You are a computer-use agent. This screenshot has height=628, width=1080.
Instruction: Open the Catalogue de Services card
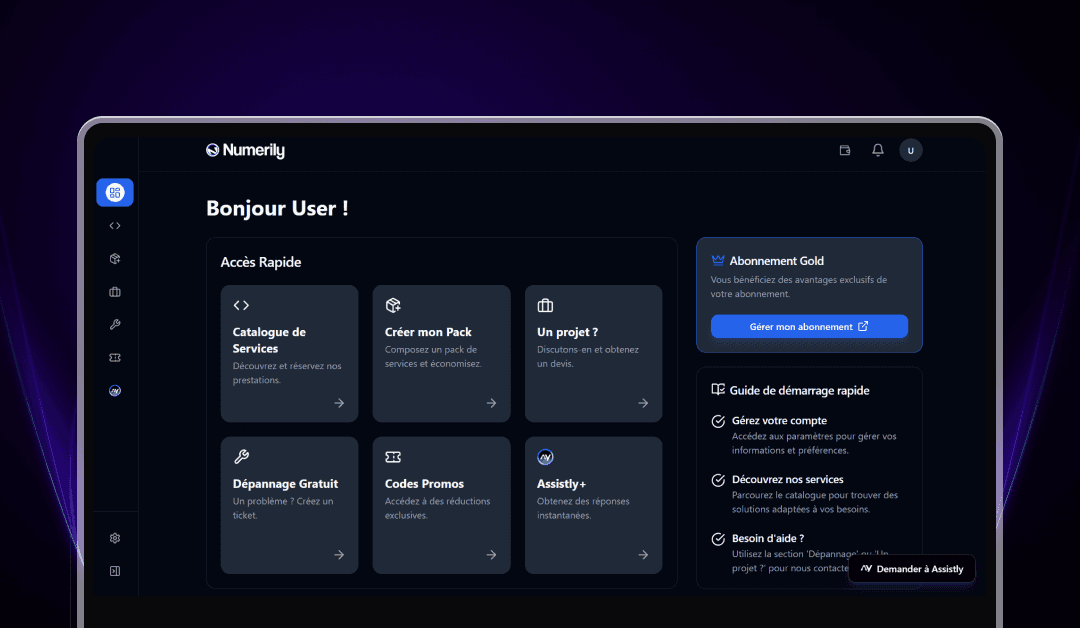289,353
